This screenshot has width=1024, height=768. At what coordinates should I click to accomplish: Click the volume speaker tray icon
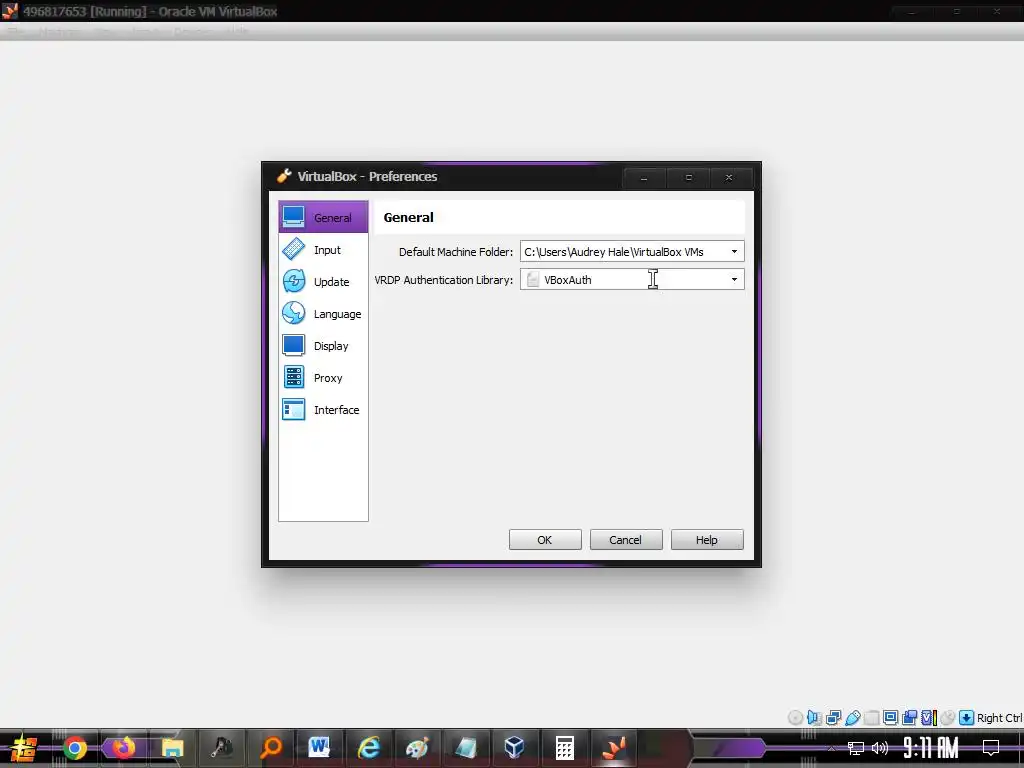coord(880,748)
